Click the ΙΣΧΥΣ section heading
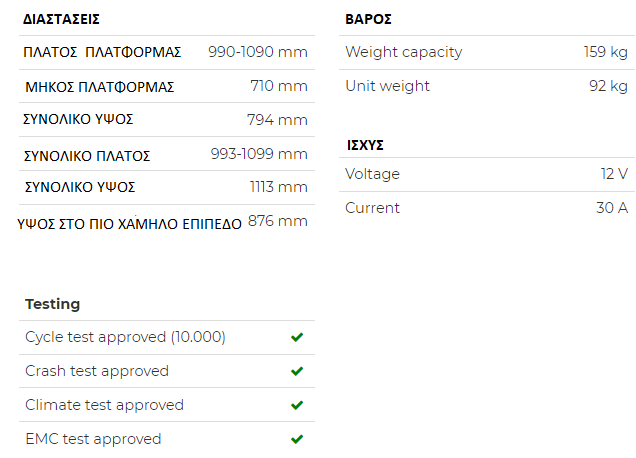The image size is (636, 458). 365,145
